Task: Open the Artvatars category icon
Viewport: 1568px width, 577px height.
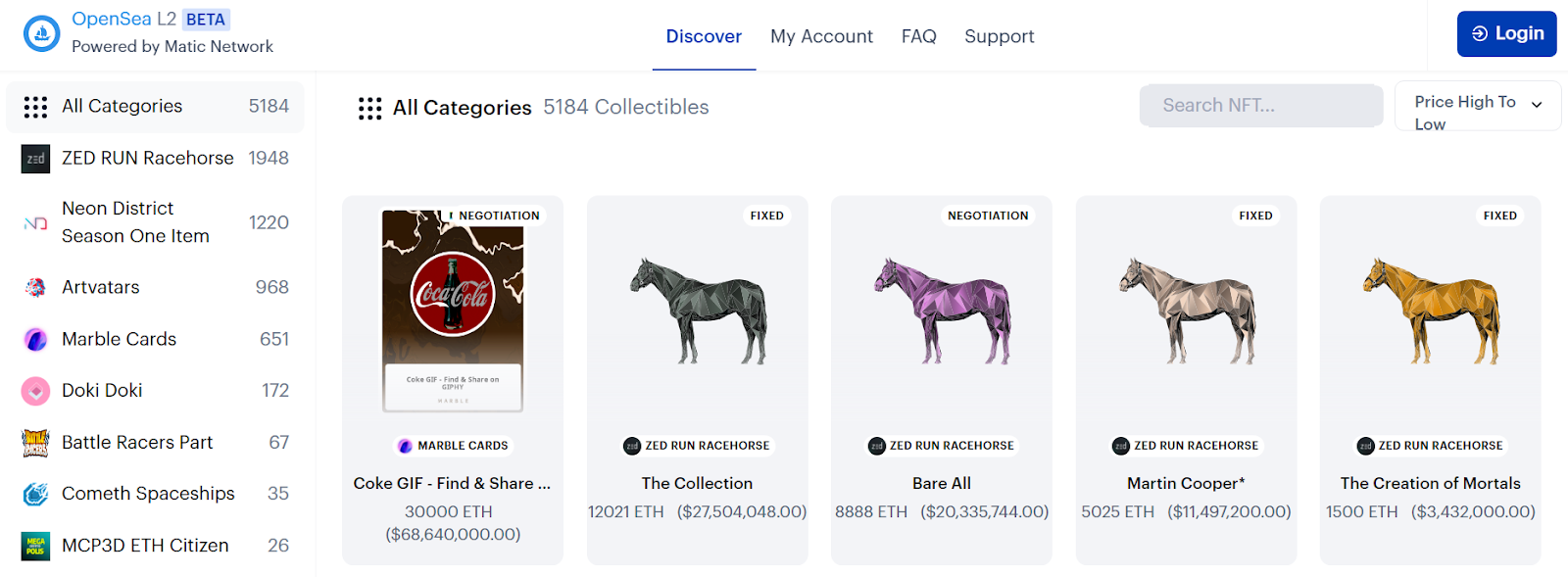Action: point(35,288)
